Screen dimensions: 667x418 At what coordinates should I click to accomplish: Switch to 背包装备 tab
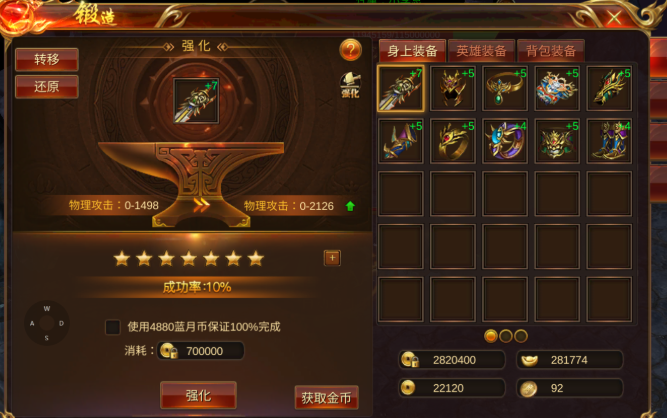(551, 51)
